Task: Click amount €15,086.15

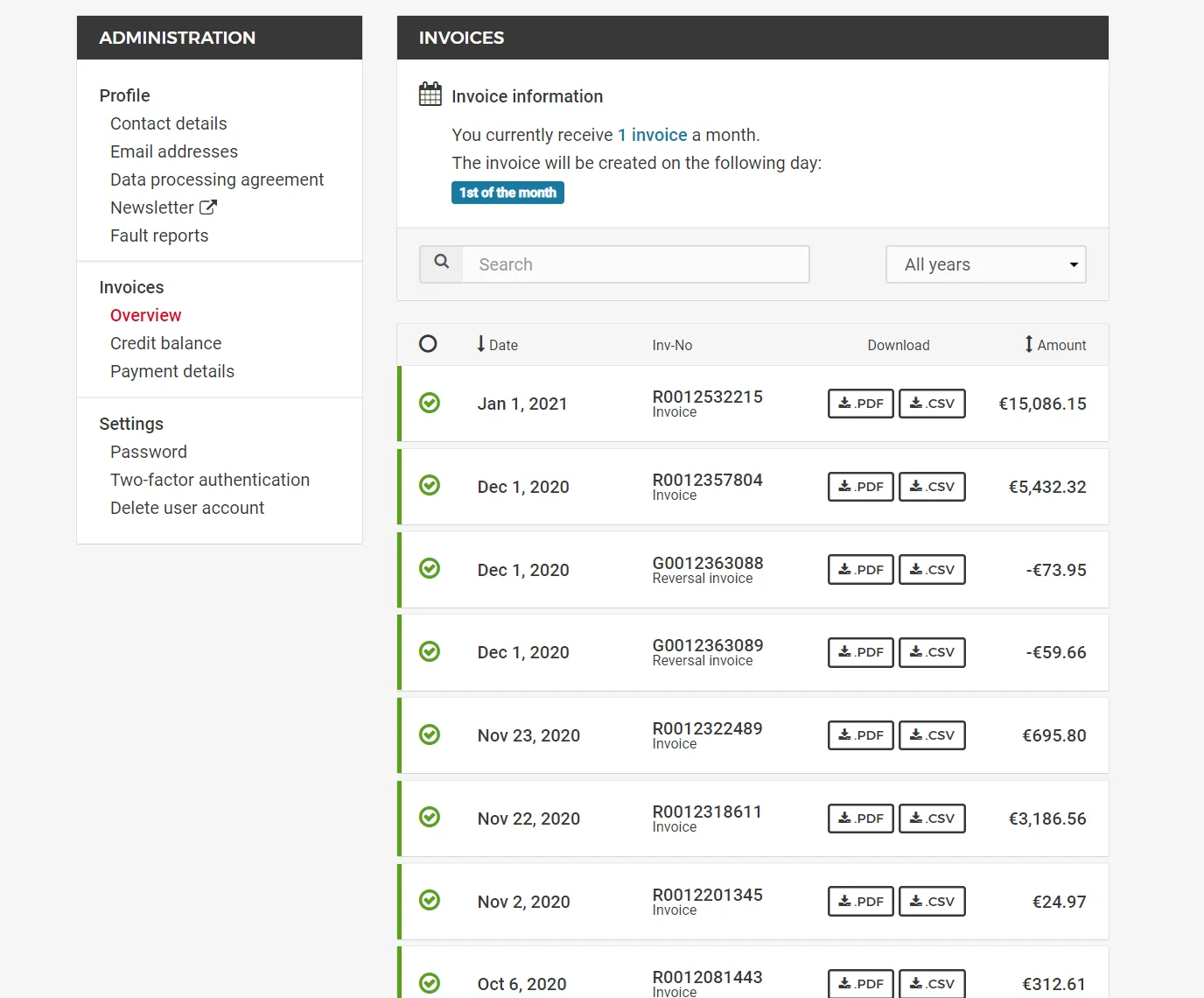Action: click(1043, 404)
